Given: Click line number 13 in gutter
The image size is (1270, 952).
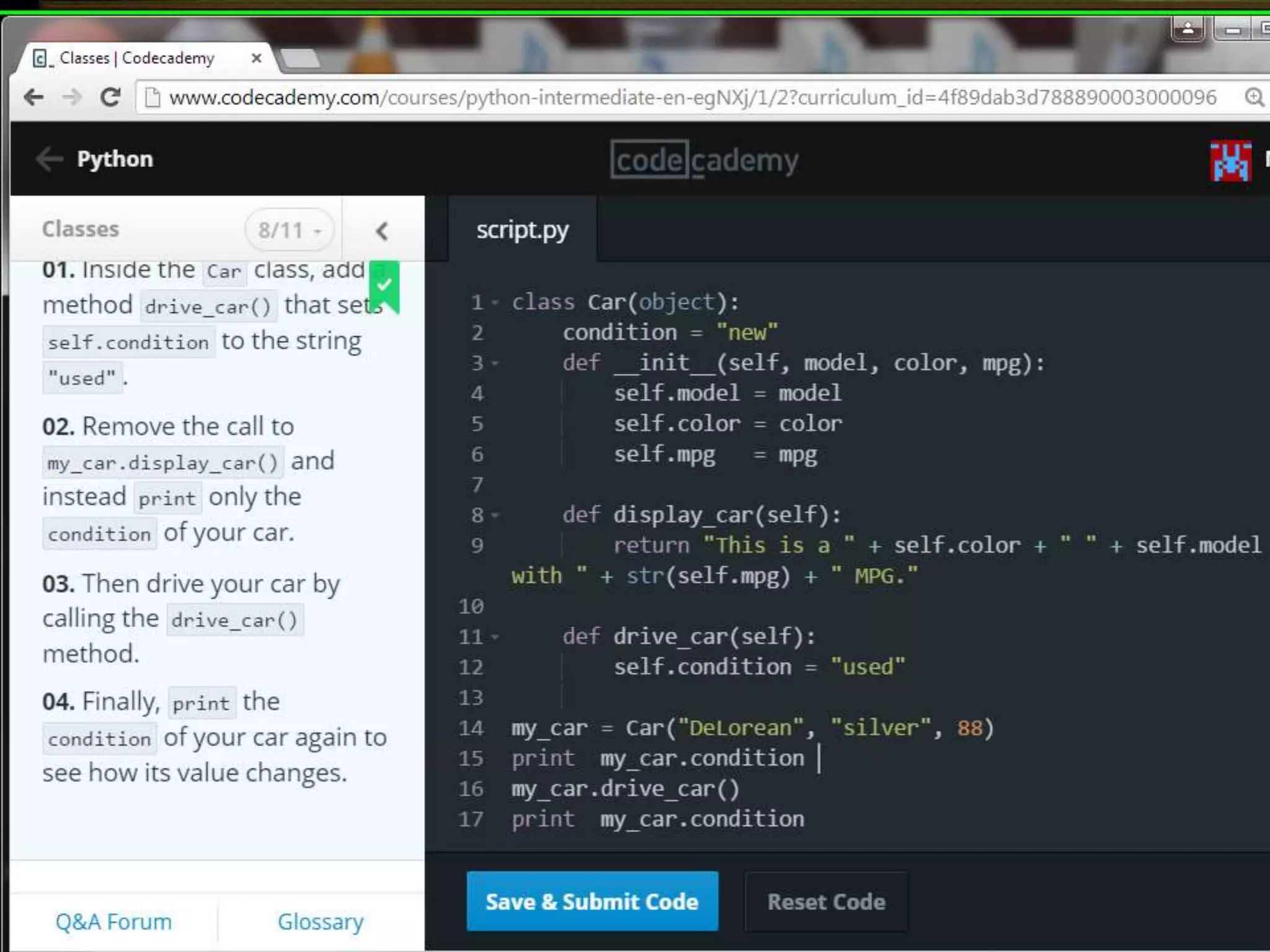Looking at the screenshot, I should coord(471,698).
